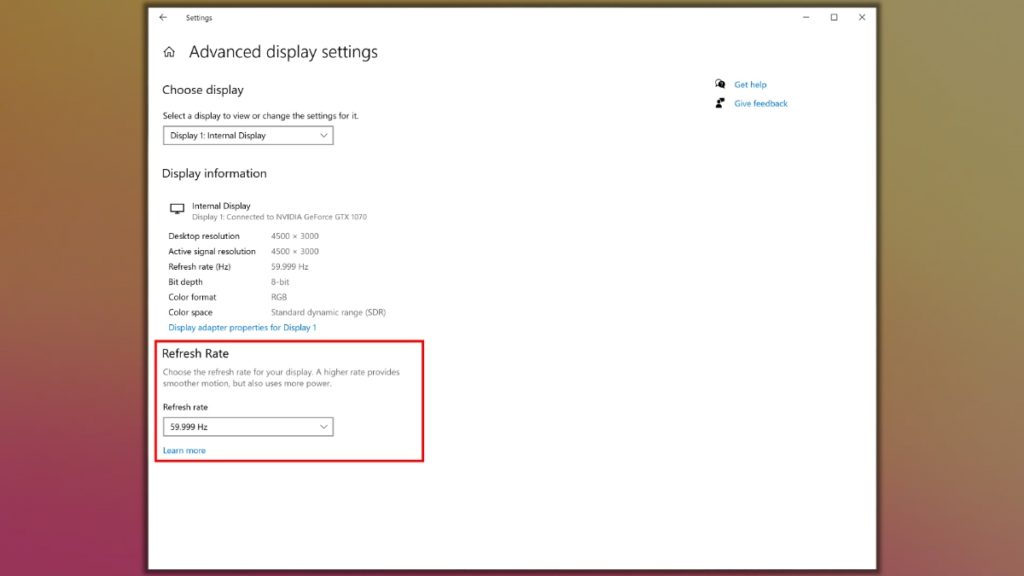Maximize the Settings window
Viewport: 1024px width, 576px height.
[x=832, y=17]
